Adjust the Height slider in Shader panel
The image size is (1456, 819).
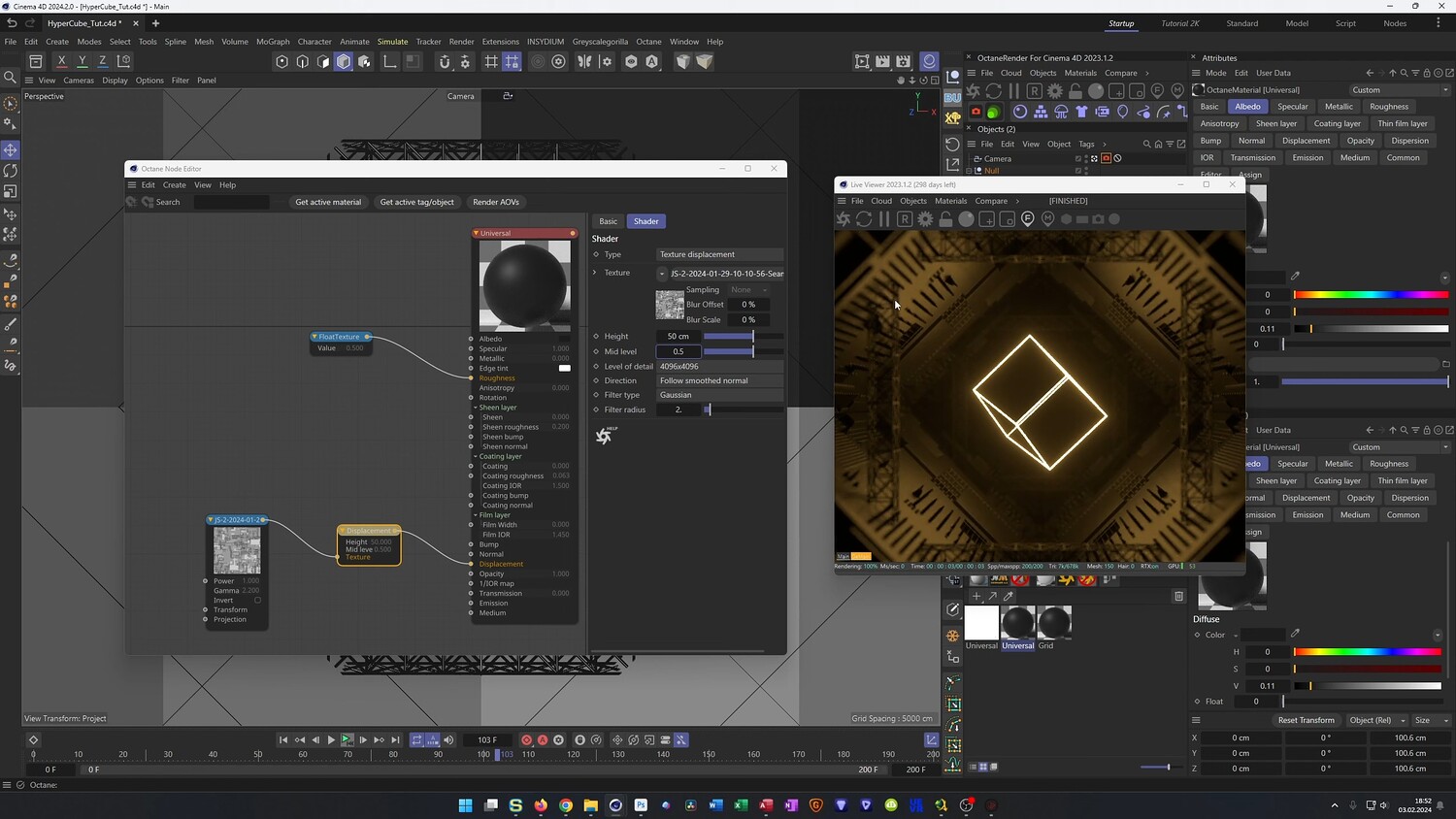pos(743,337)
